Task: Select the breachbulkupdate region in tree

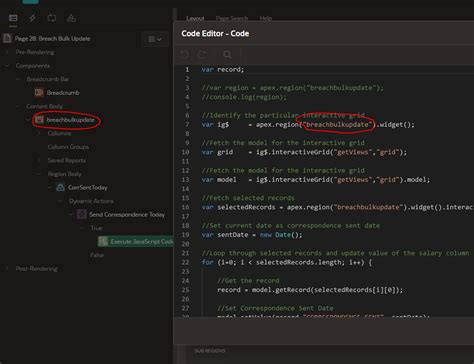Action: click(x=70, y=119)
